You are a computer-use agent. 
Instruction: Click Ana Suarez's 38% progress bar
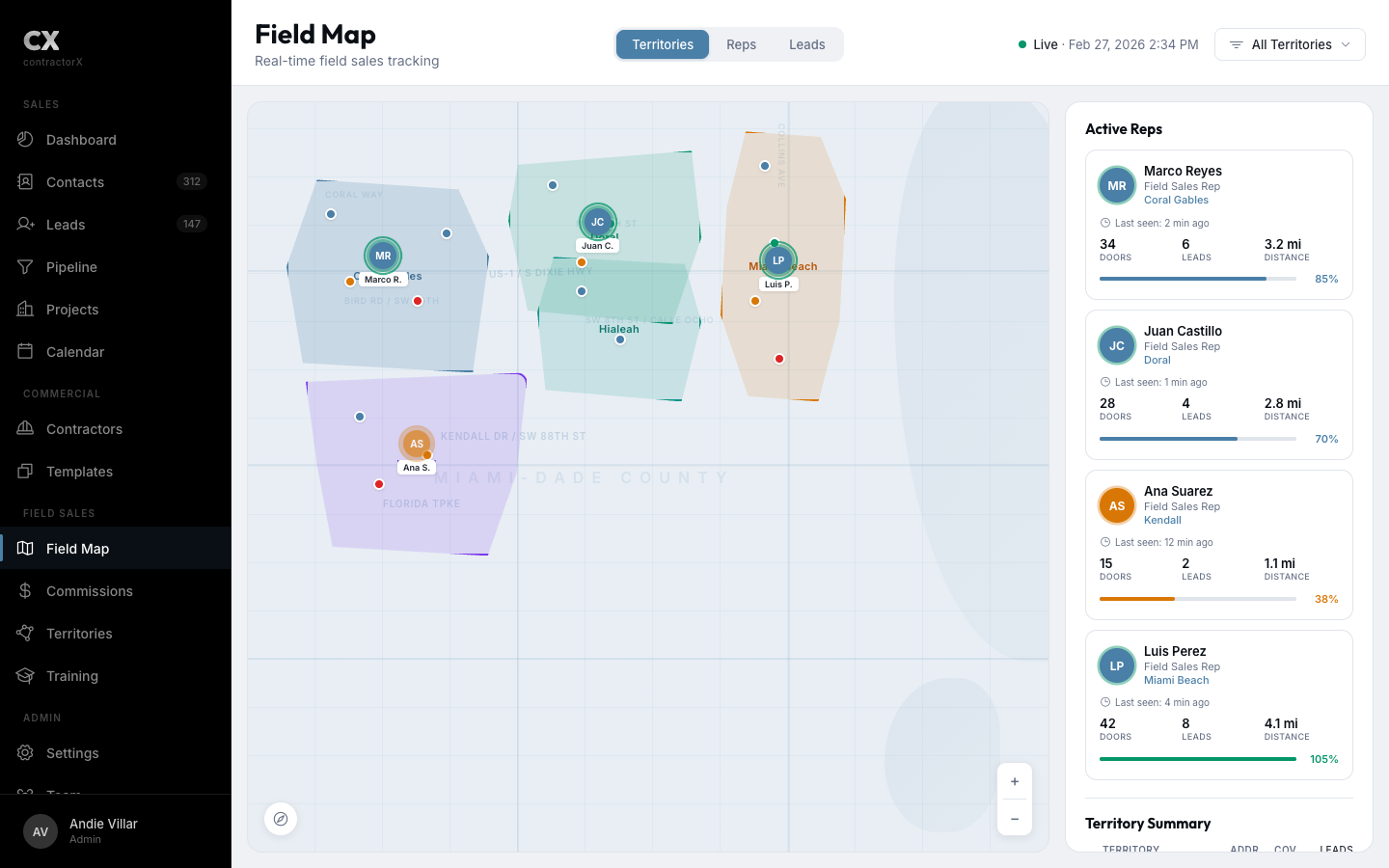point(1197,599)
